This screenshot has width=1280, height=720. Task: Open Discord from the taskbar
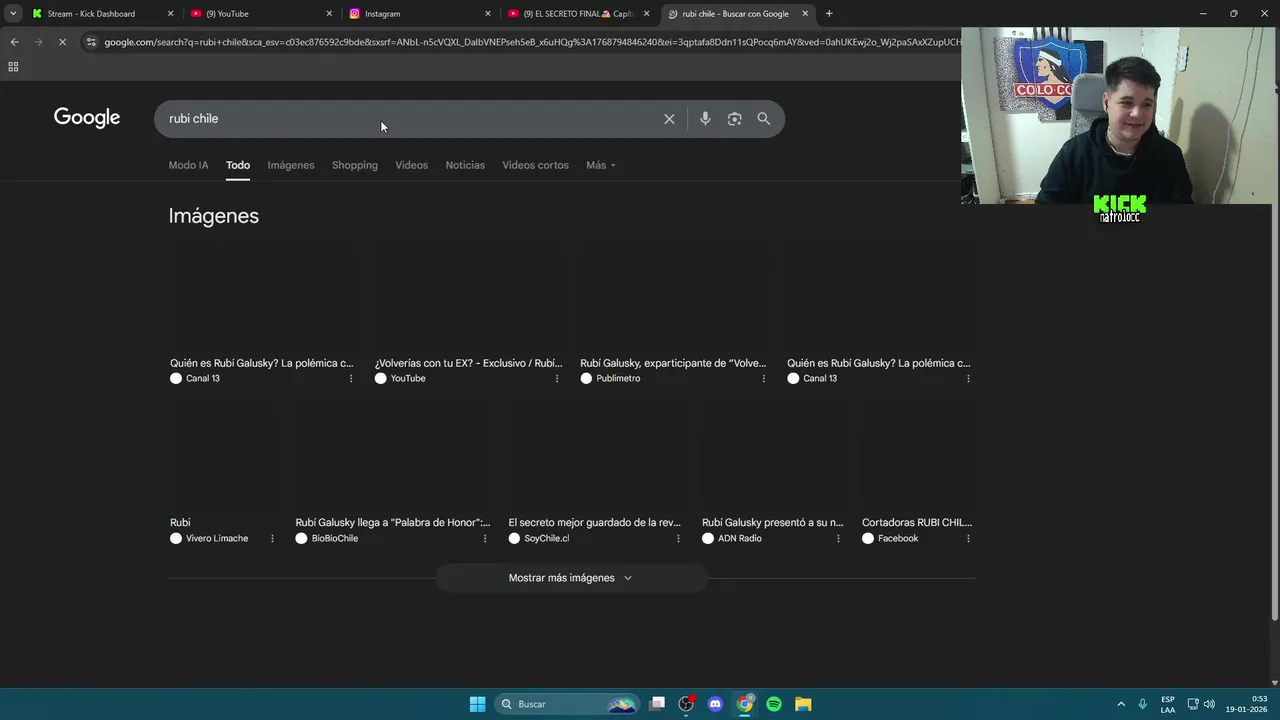coord(715,704)
